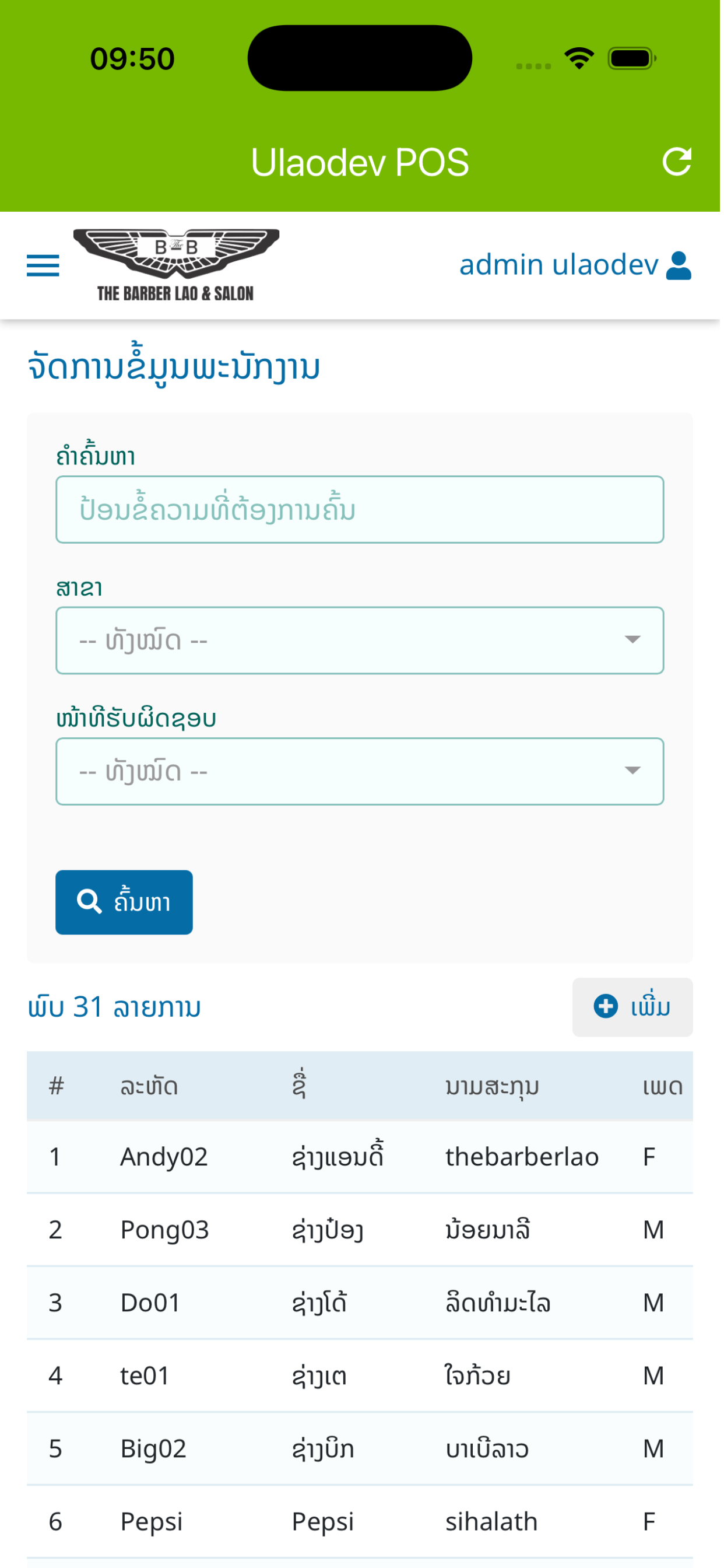Tap the refresh icon in header
Viewport: 724px width, 1568px height.
[680, 162]
